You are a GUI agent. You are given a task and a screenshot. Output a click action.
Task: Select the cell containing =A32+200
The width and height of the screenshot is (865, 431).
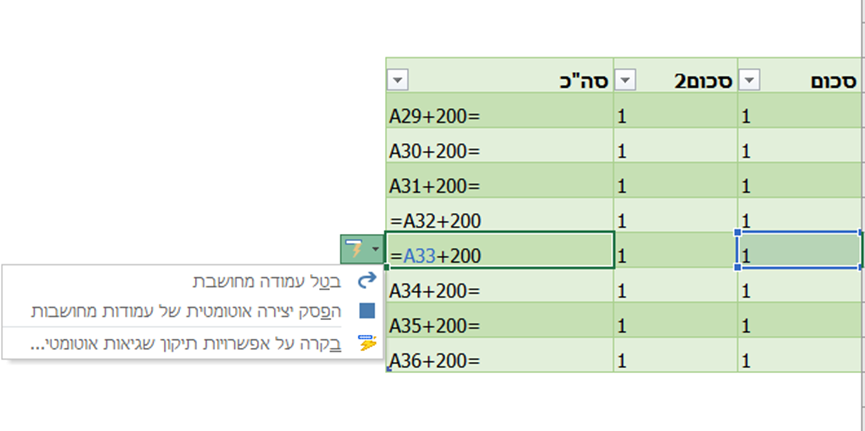[499, 220]
